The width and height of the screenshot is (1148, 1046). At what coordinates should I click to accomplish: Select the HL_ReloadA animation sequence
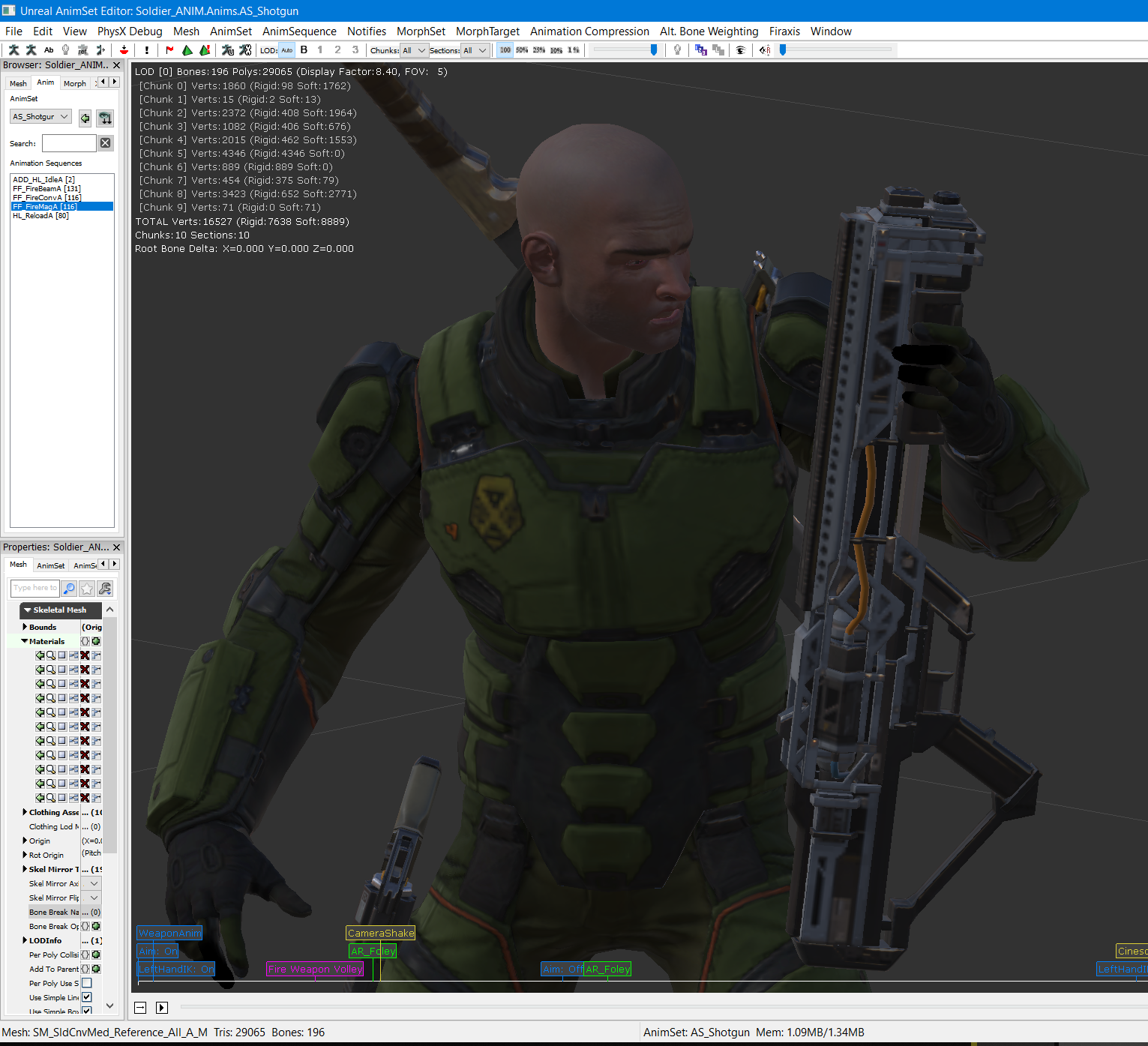coord(40,216)
